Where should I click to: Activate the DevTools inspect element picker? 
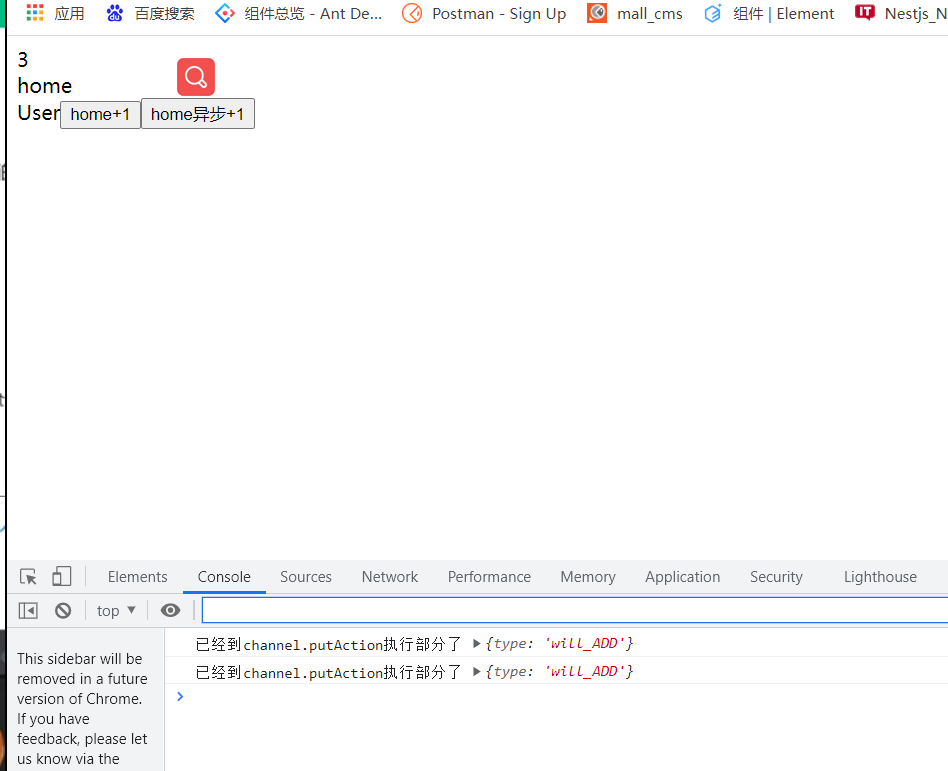28,576
